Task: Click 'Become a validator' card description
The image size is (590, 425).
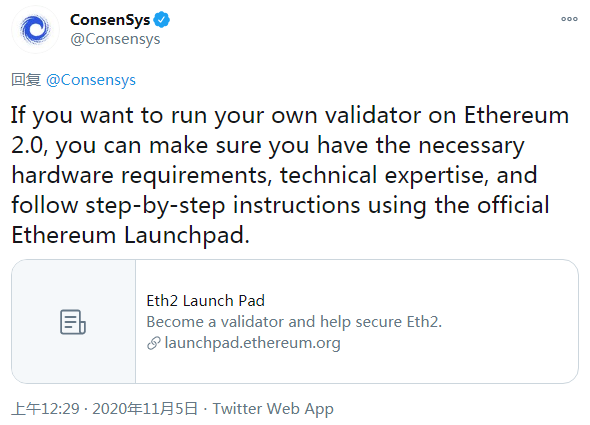Action: (x=294, y=322)
